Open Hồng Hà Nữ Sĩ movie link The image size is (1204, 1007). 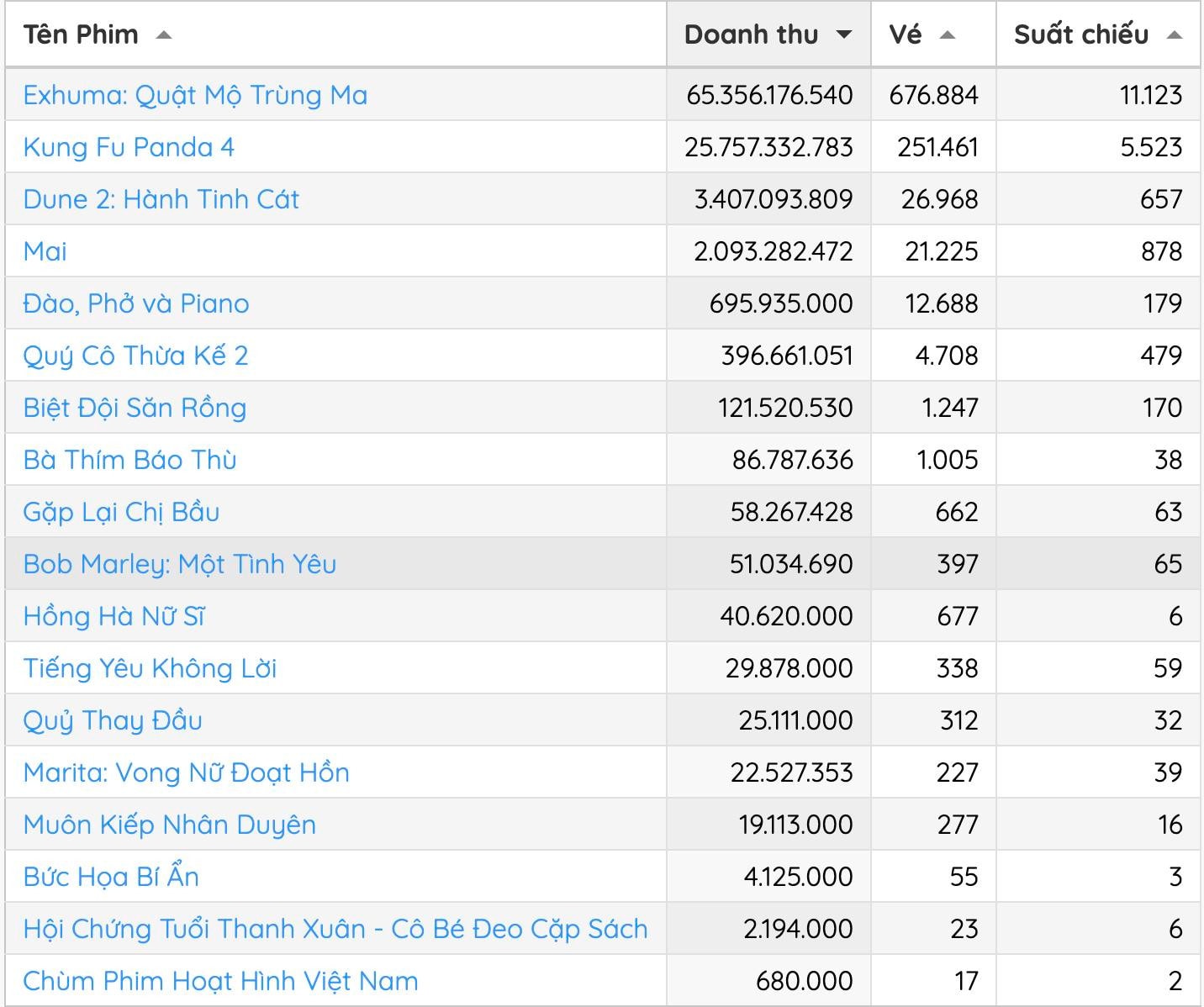[114, 616]
